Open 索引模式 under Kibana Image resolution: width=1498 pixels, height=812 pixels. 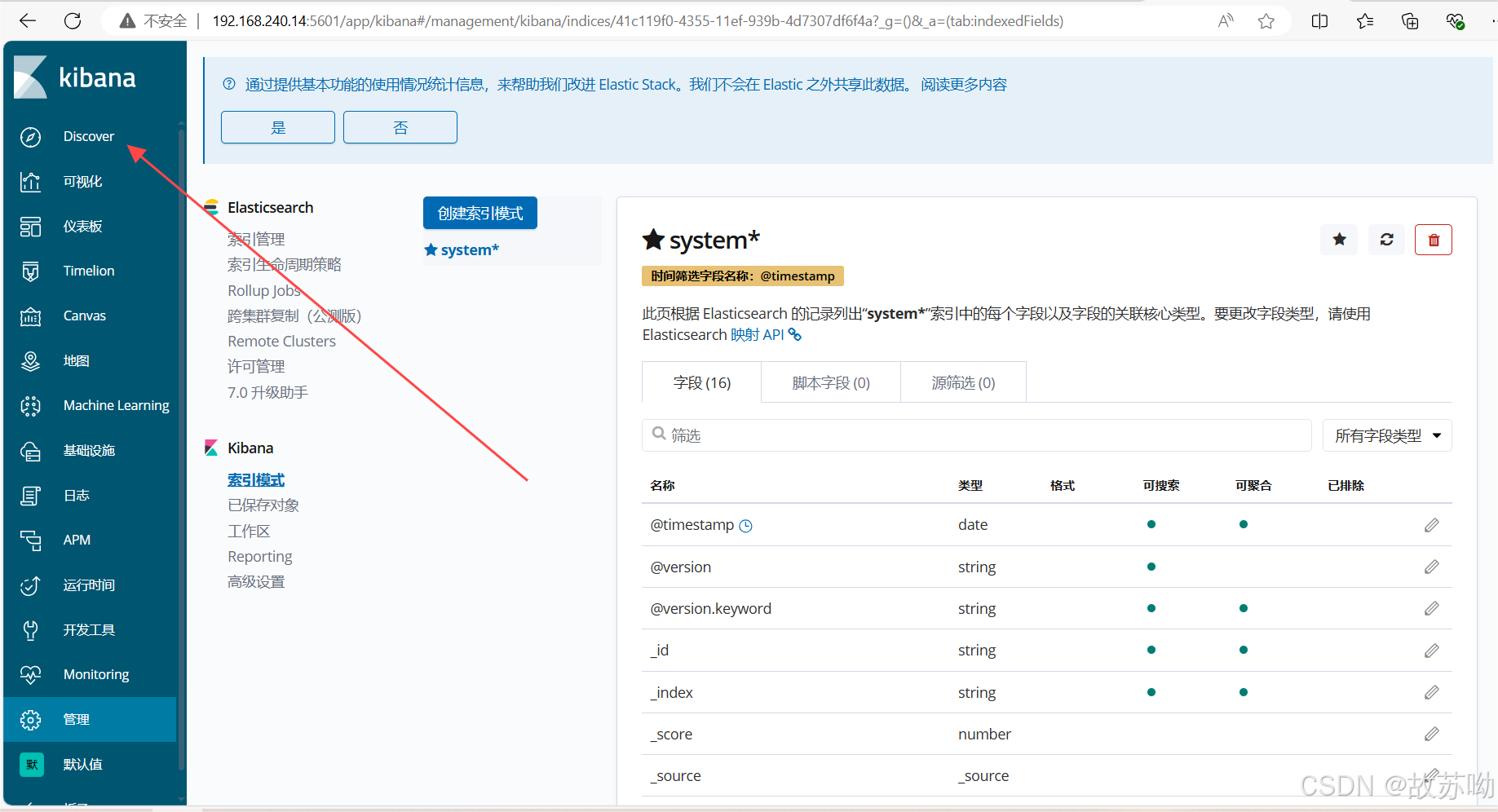[256, 479]
